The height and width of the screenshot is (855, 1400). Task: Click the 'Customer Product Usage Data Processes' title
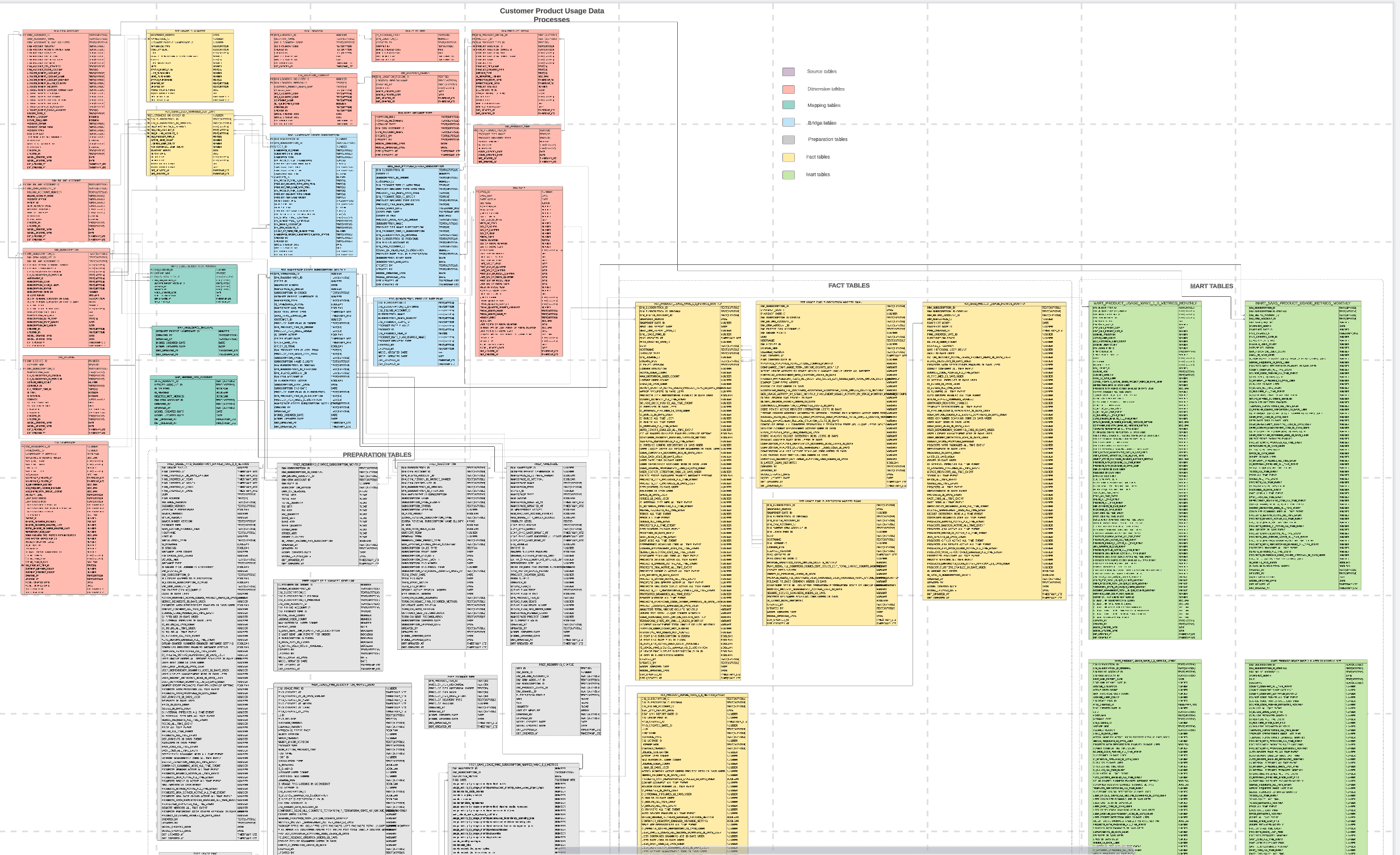point(552,15)
